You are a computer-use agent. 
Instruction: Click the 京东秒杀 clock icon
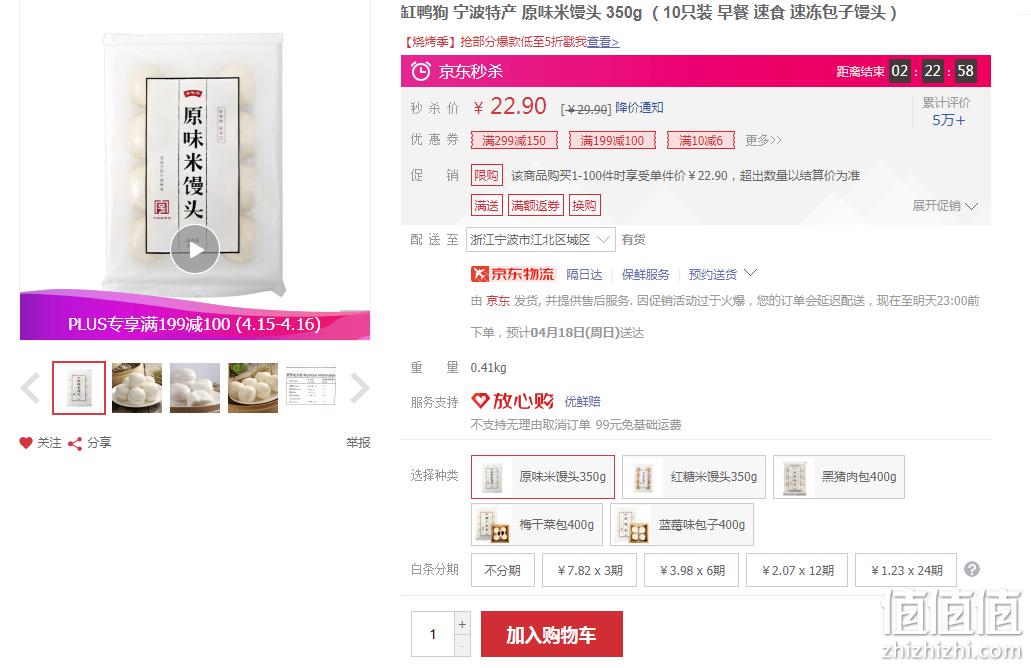421,71
